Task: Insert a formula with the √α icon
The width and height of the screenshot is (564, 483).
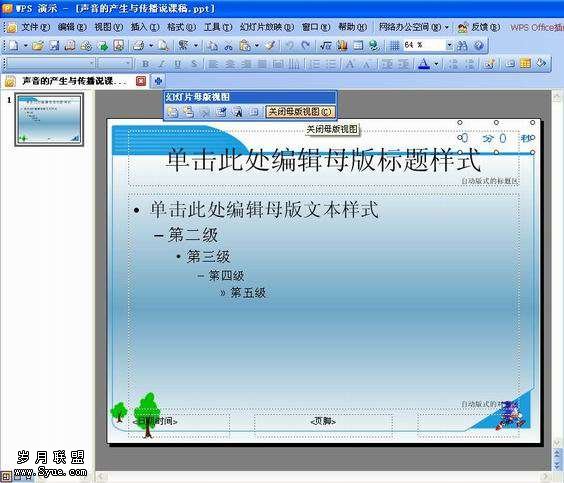Action: (x=326, y=46)
